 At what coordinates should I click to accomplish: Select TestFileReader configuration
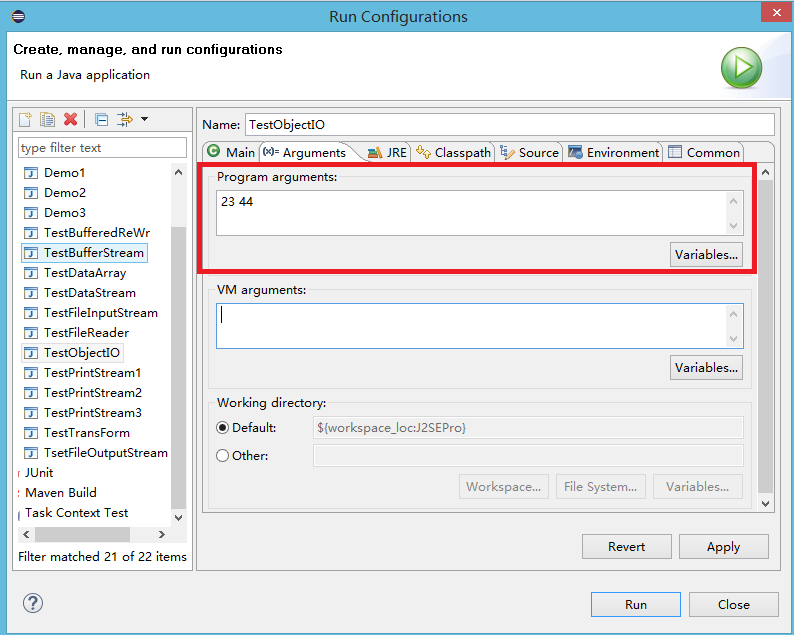[86, 333]
